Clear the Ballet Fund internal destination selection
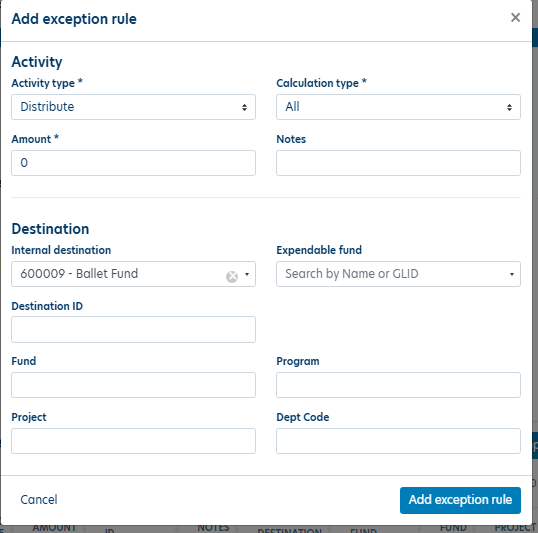Viewport: 538px width, 533px height. pyautogui.click(x=232, y=276)
